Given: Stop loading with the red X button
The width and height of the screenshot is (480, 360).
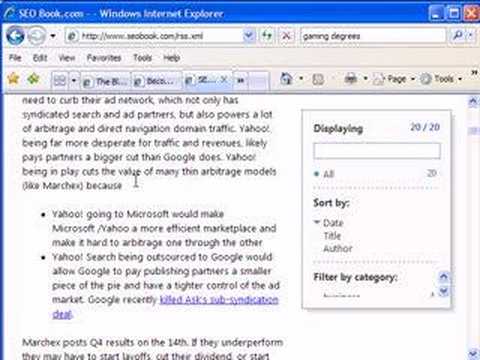Looking at the screenshot, I should tap(286, 36).
